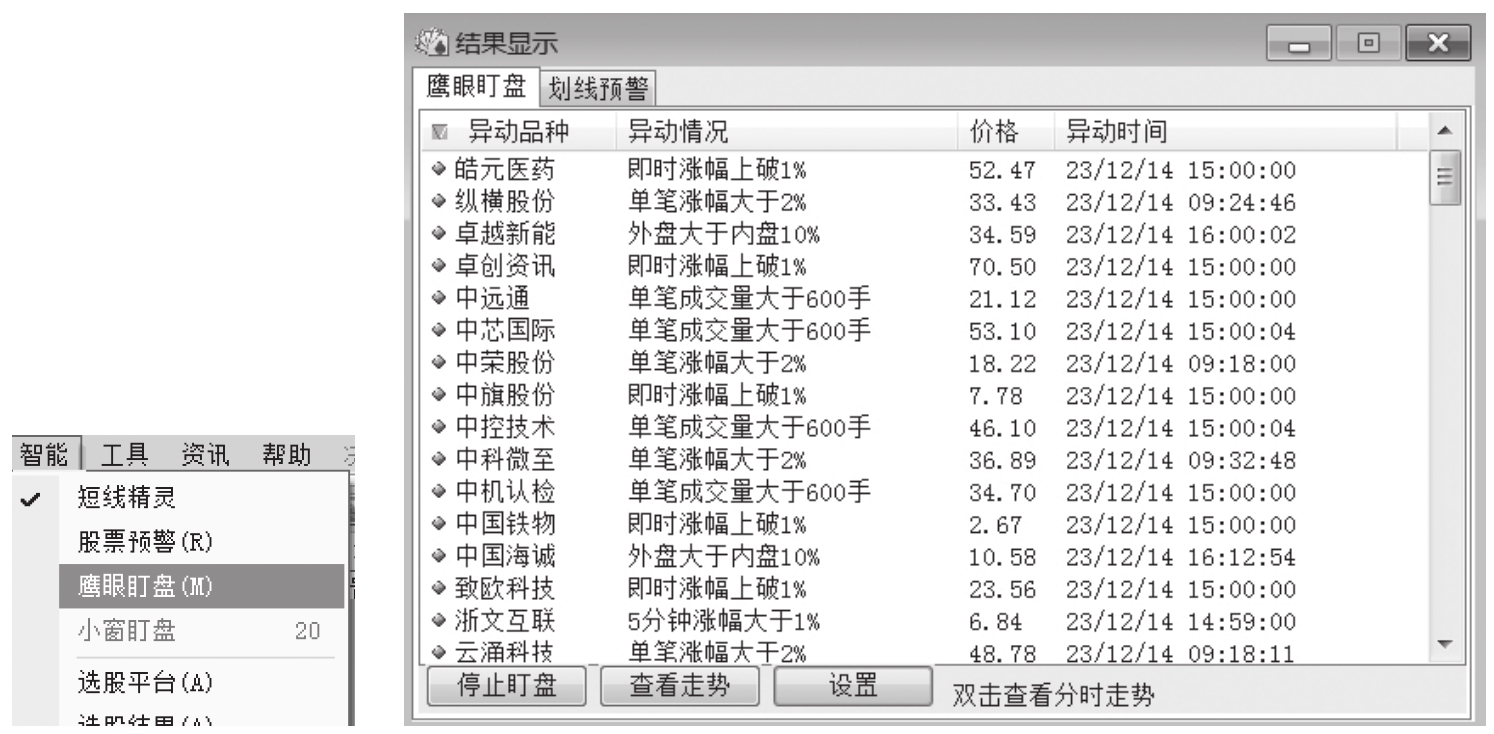Select the 中远通 stock name
Image resolution: width=1494 pixels, height=734 pixels.
point(491,298)
